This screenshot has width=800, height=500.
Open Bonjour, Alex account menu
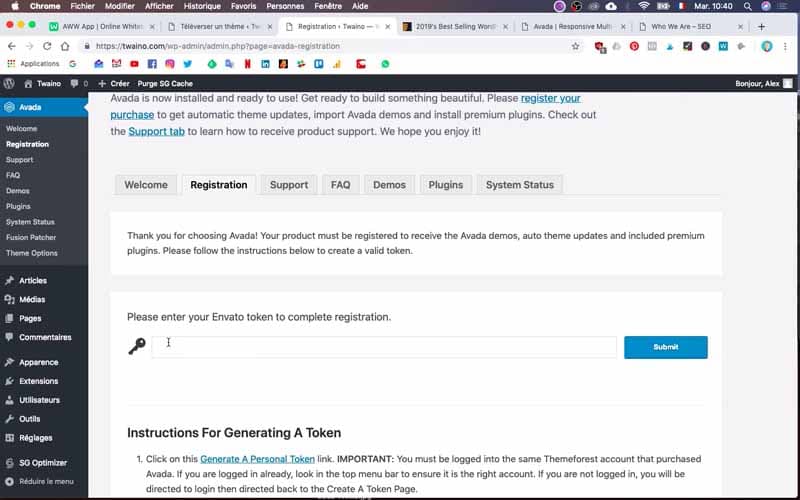[x=764, y=84]
